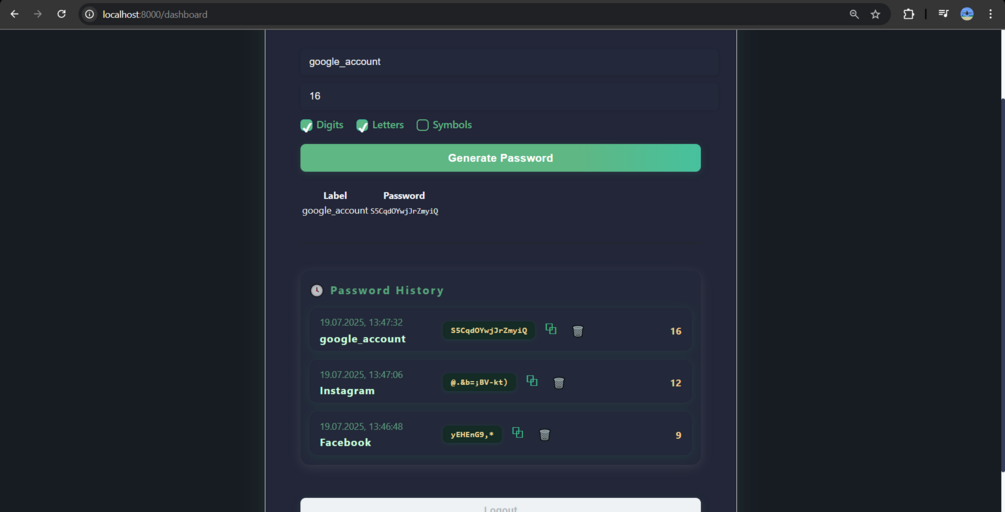Click generated password in result table
This screenshot has height=512, width=1005.
[x=404, y=211]
